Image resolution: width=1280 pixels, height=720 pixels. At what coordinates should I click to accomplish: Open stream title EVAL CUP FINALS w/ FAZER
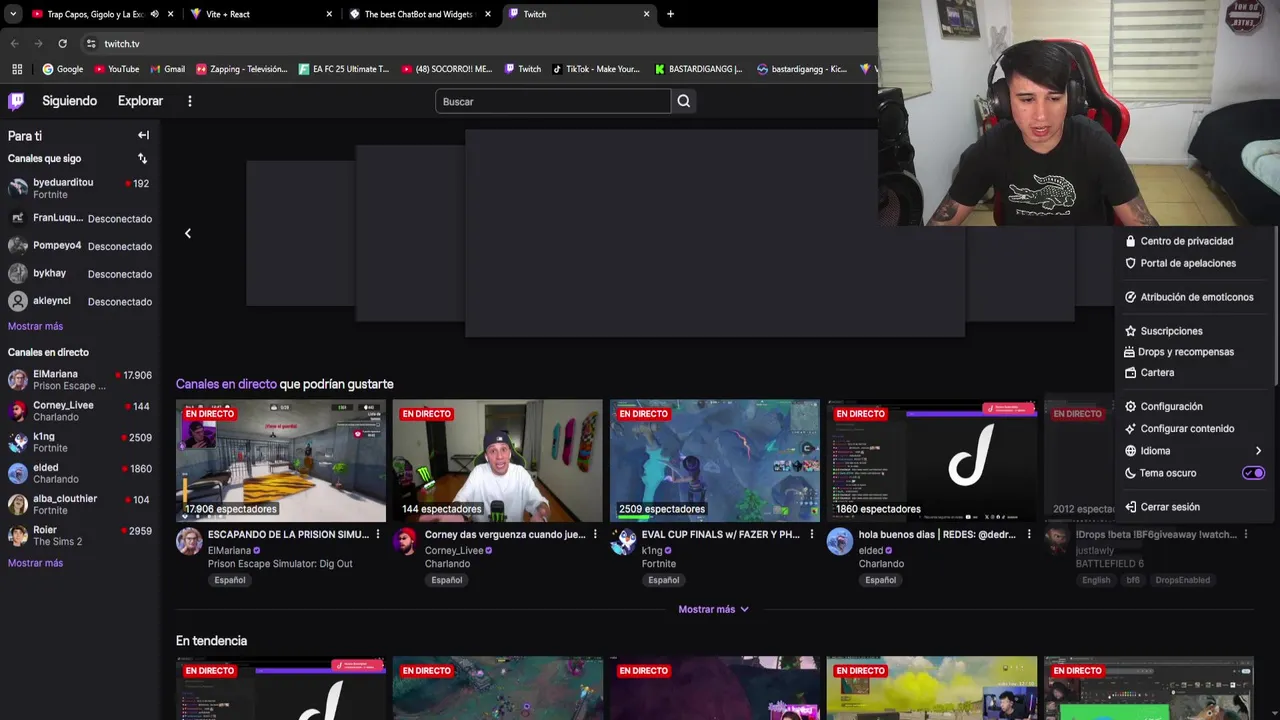pyautogui.click(x=721, y=535)
